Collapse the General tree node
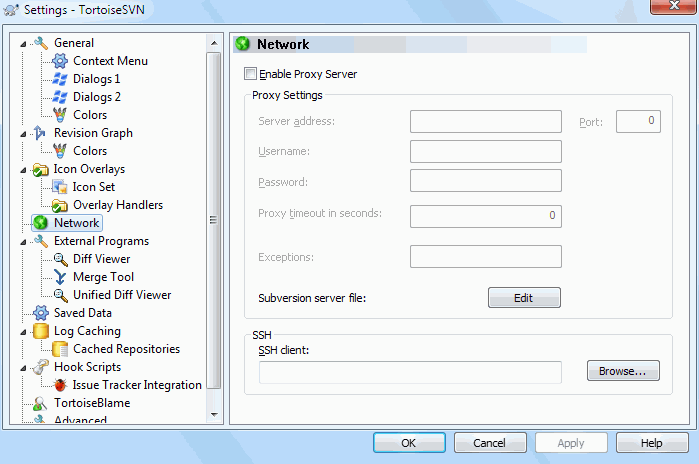 (23, 44)
